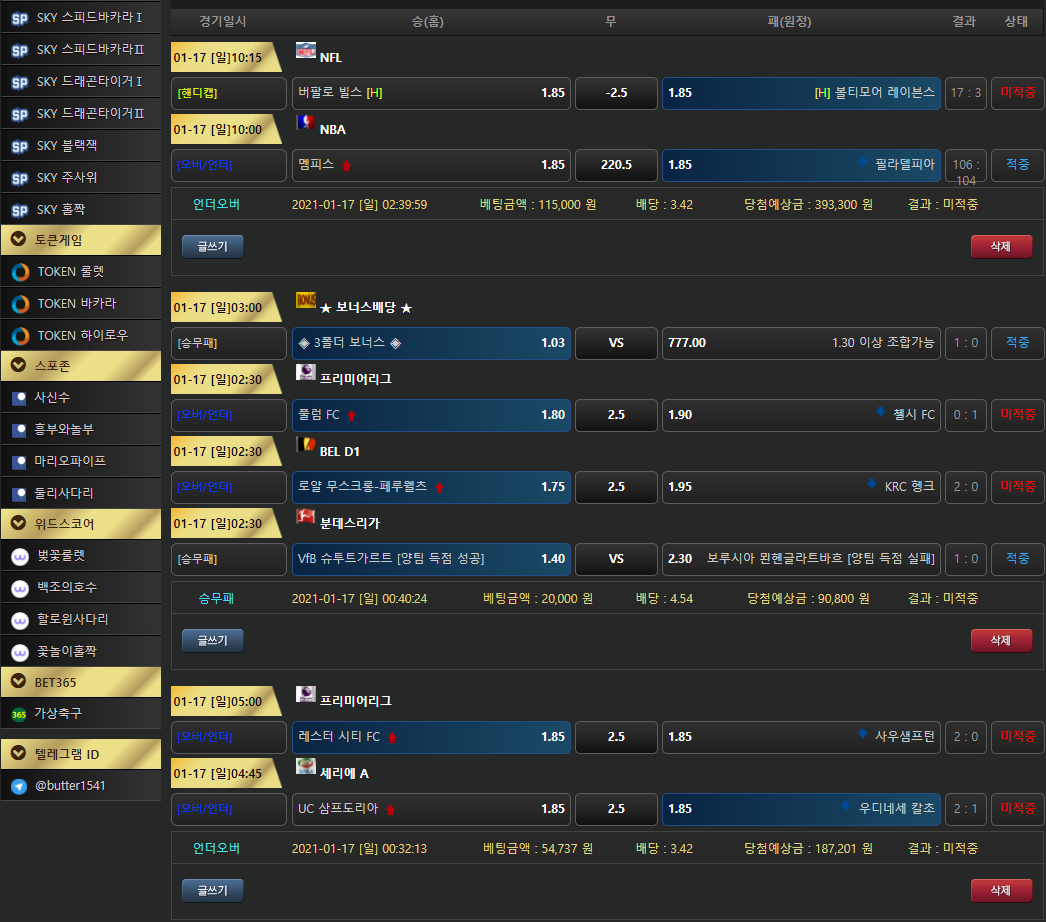Click the SP icon beside SKY 블랙잭
The image size is (1046, 922).
[19, 146]
